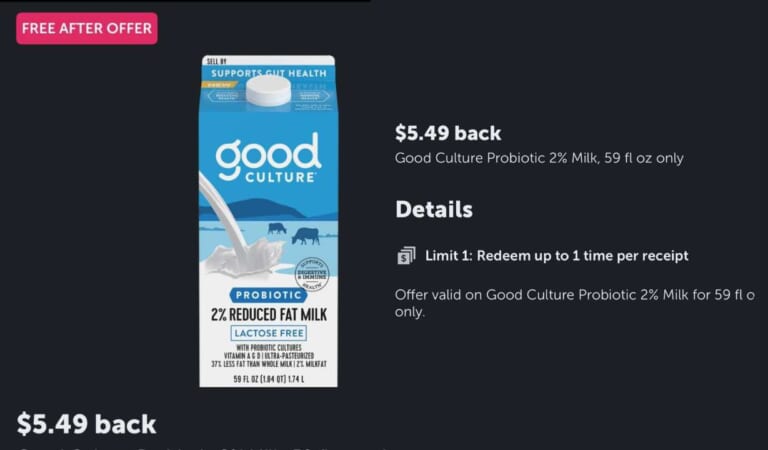This screenshot has height=450, width=768.
Task: Click the cow illustration on carton
Action: pyautogui.click(x=305, y=236)
